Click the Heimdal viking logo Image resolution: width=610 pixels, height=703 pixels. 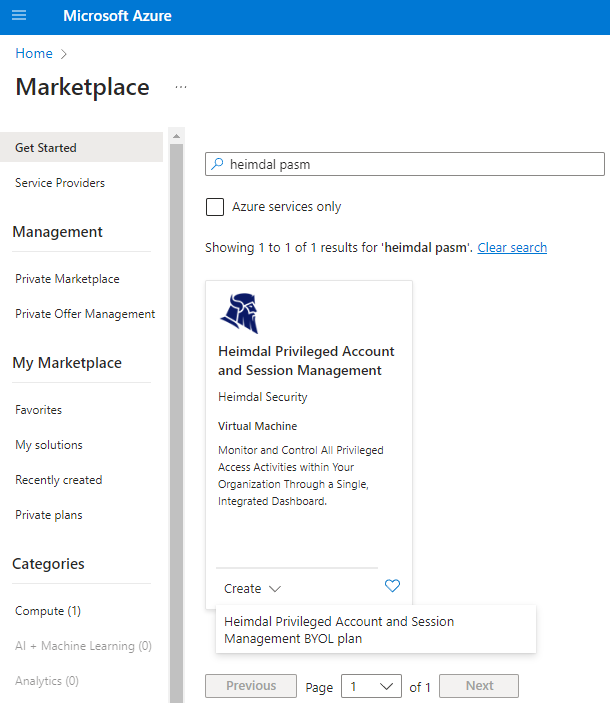pyautogui.click(x=240, y=313)
